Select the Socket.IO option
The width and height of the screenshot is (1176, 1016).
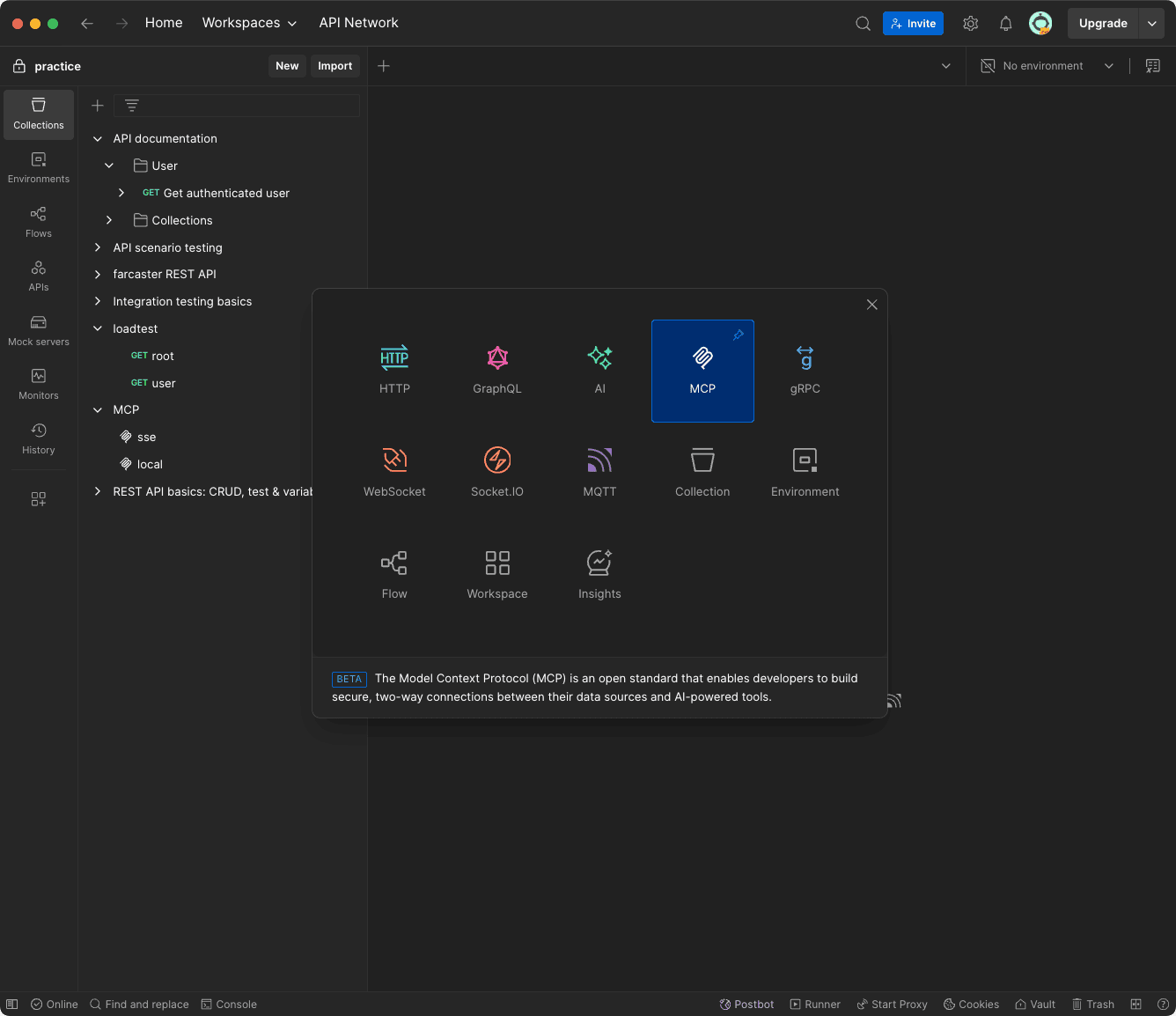(x=497, y=473)
